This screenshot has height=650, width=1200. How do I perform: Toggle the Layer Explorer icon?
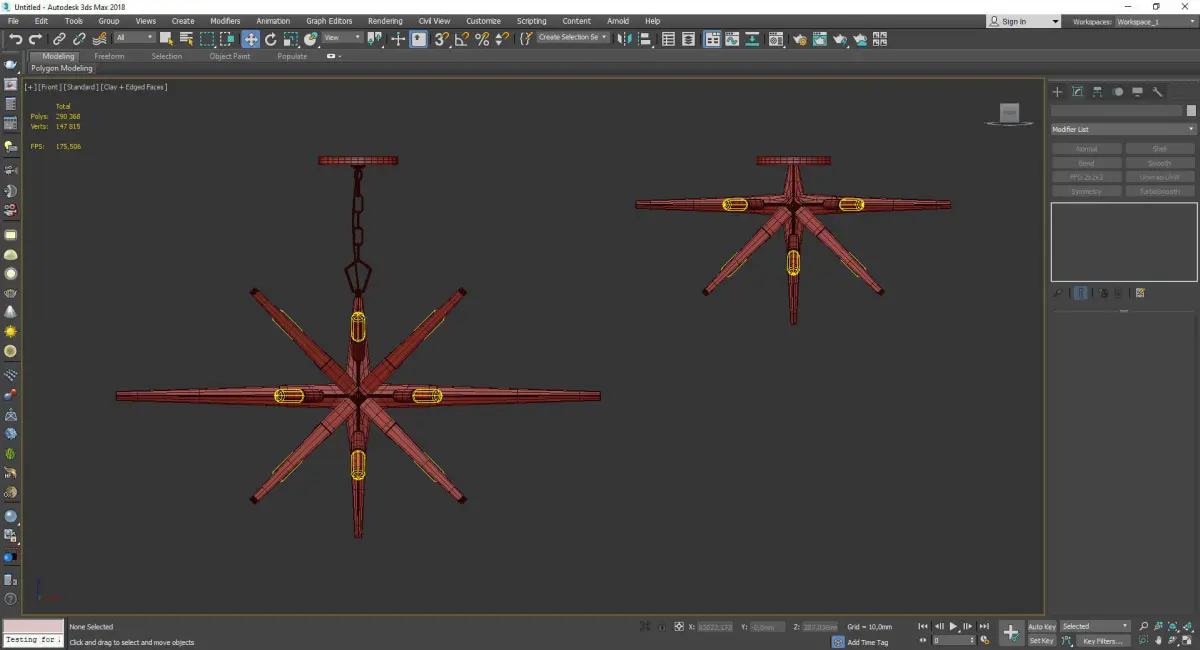[x=688, y=39]
